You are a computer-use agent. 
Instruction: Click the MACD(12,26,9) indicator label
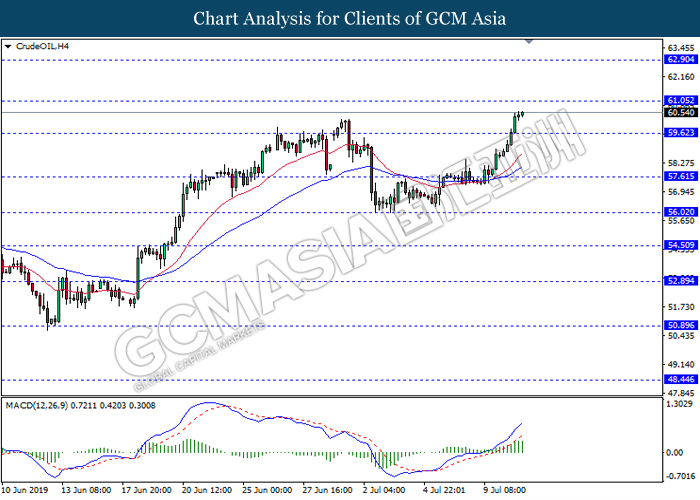click(40, 403)
